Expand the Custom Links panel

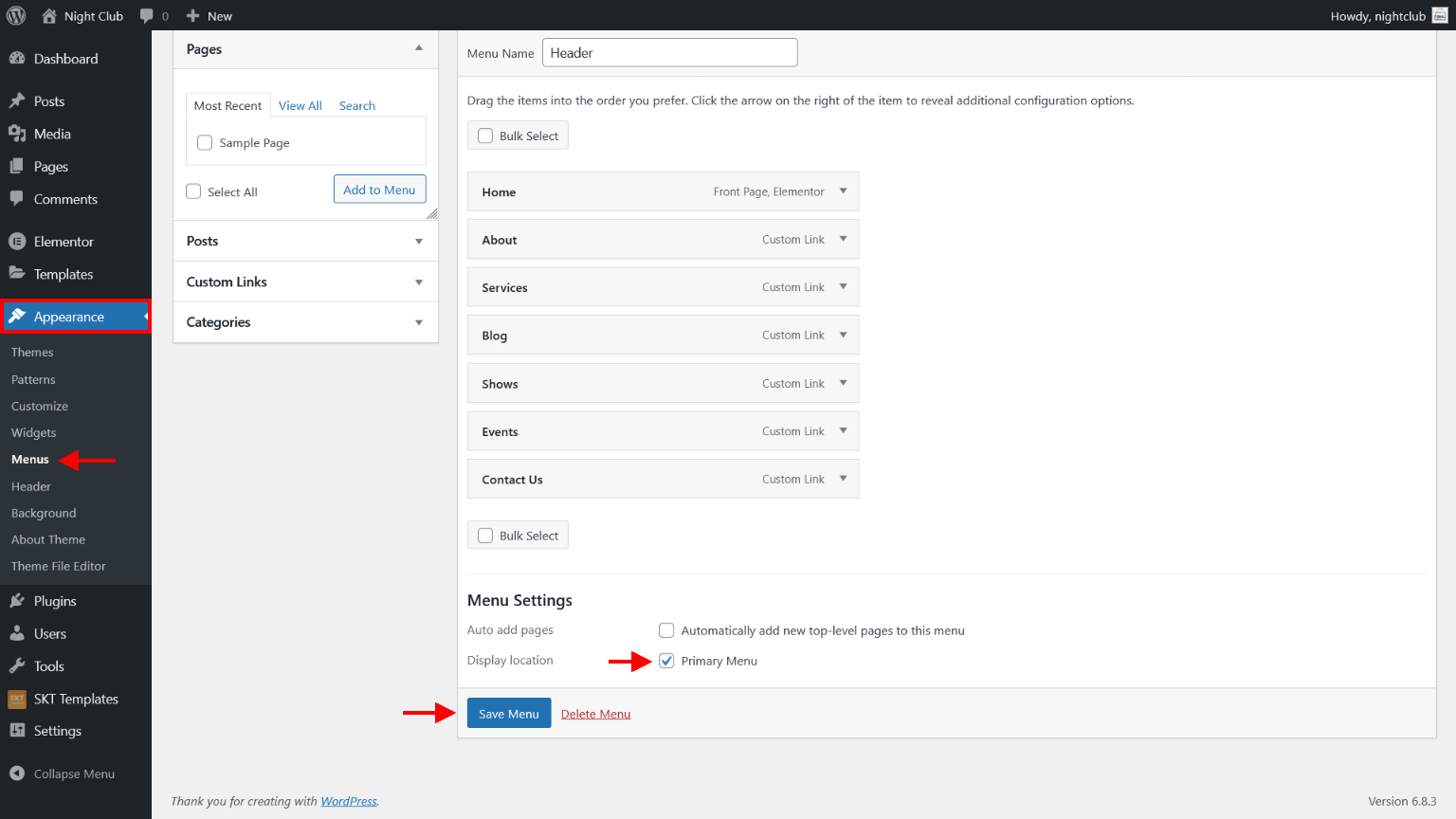tap(419, 282)
